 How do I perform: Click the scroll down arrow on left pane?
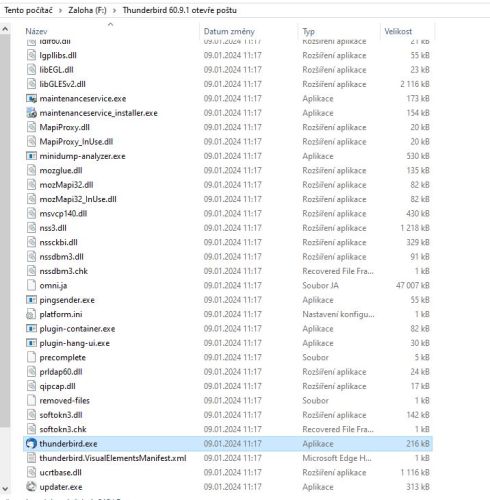pos(5,489)
